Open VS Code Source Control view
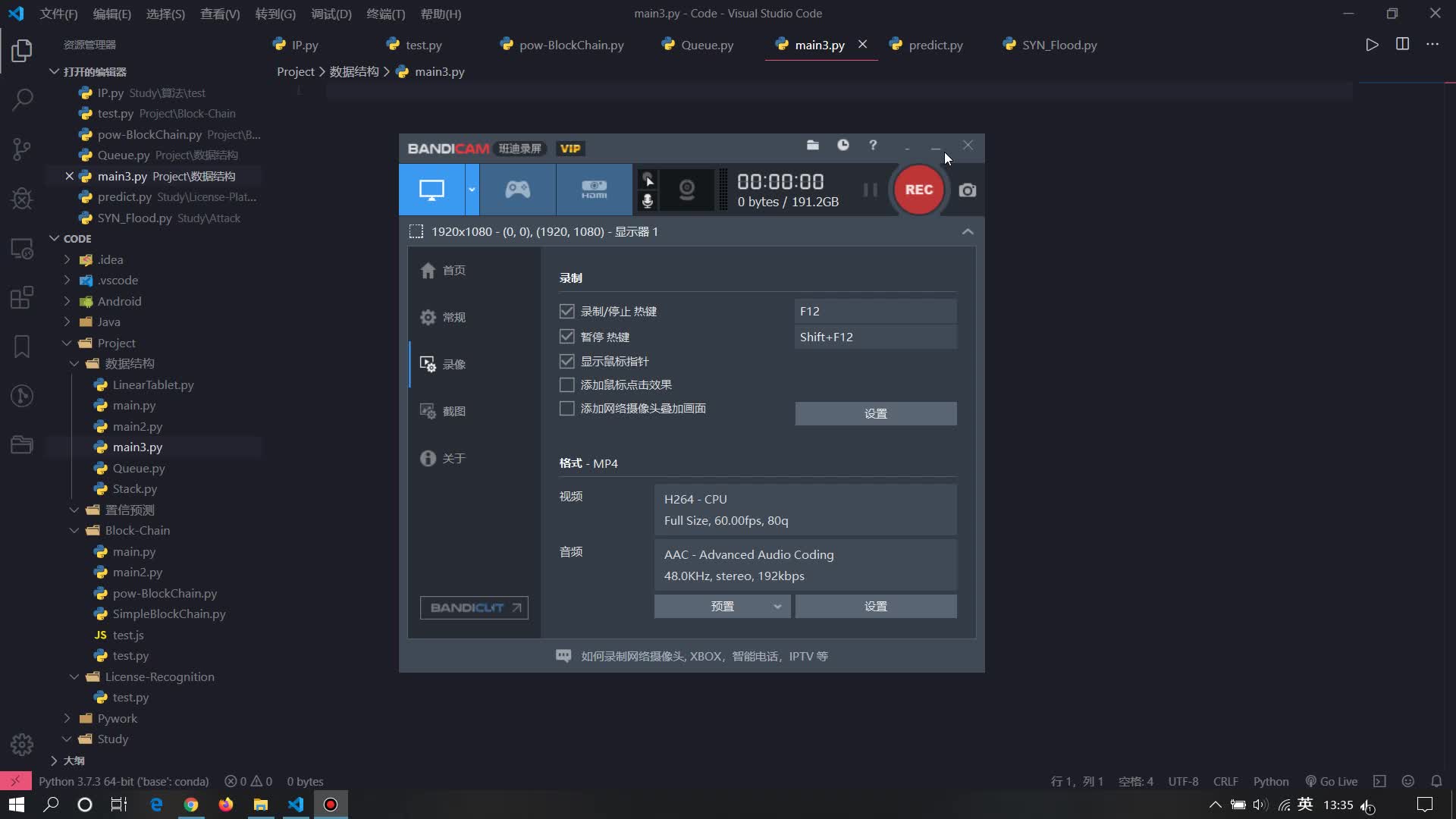The width and height of the screenshot is (1456, 819). [x=22, y=149]
